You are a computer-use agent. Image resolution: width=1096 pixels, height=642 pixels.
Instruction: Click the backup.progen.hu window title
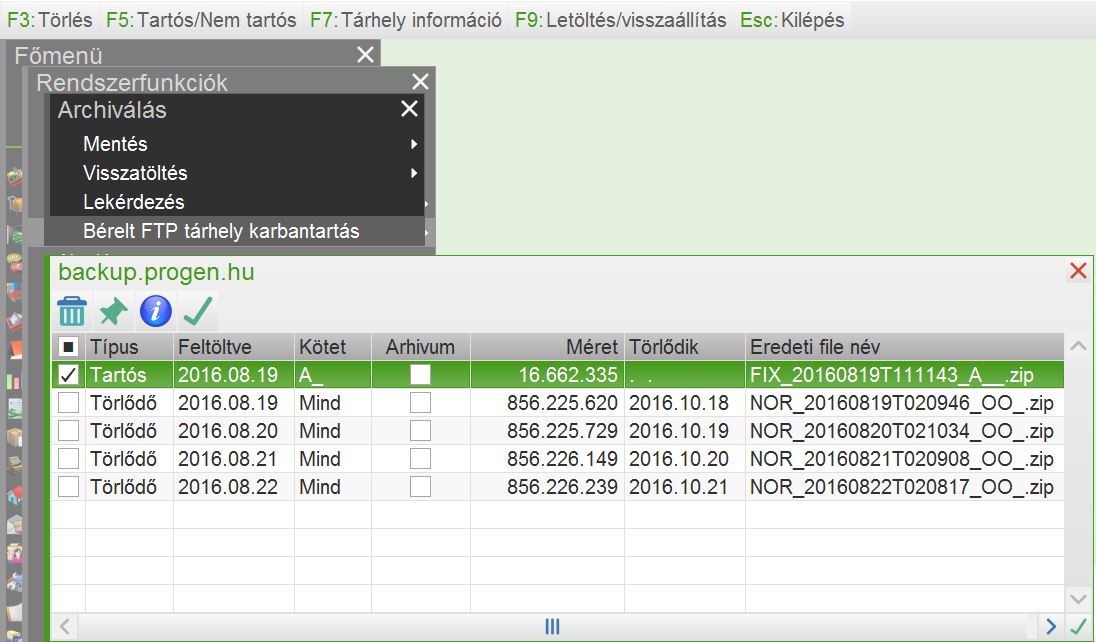[x=157, y=271]
